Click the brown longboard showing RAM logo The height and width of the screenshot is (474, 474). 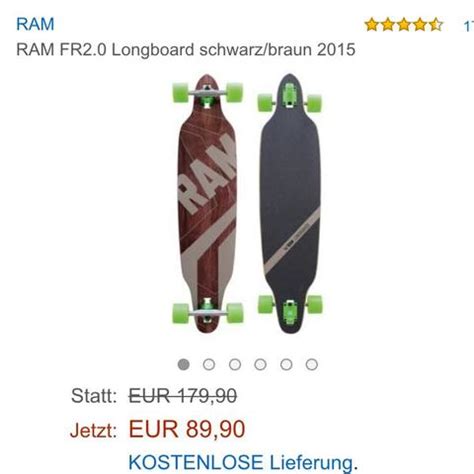click(207, 203)
